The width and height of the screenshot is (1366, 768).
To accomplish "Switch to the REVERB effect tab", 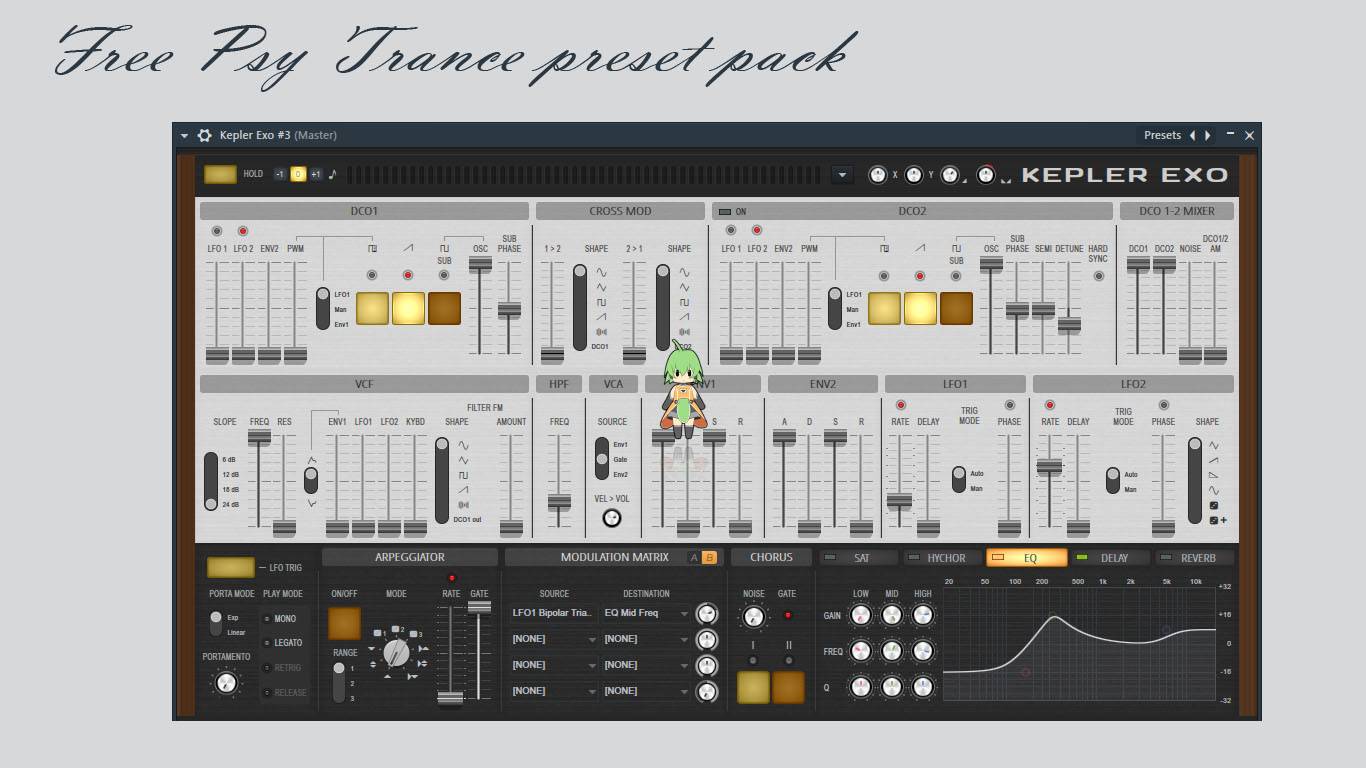I will click(1194, 558).
